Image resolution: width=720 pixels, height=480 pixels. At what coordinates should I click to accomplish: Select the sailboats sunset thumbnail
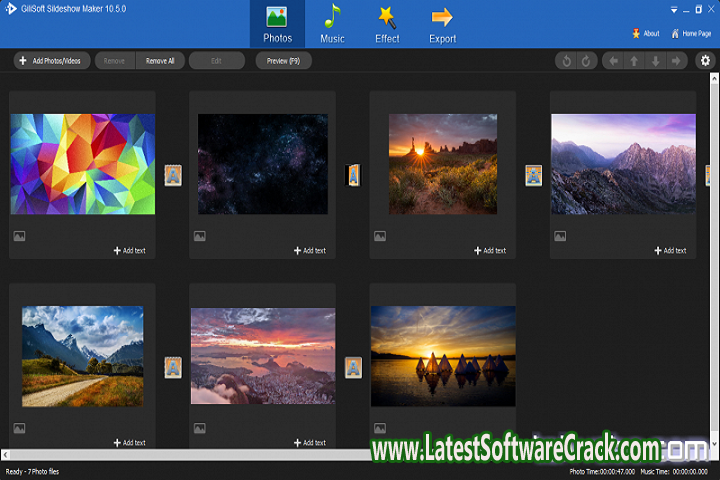coord(443,356)
